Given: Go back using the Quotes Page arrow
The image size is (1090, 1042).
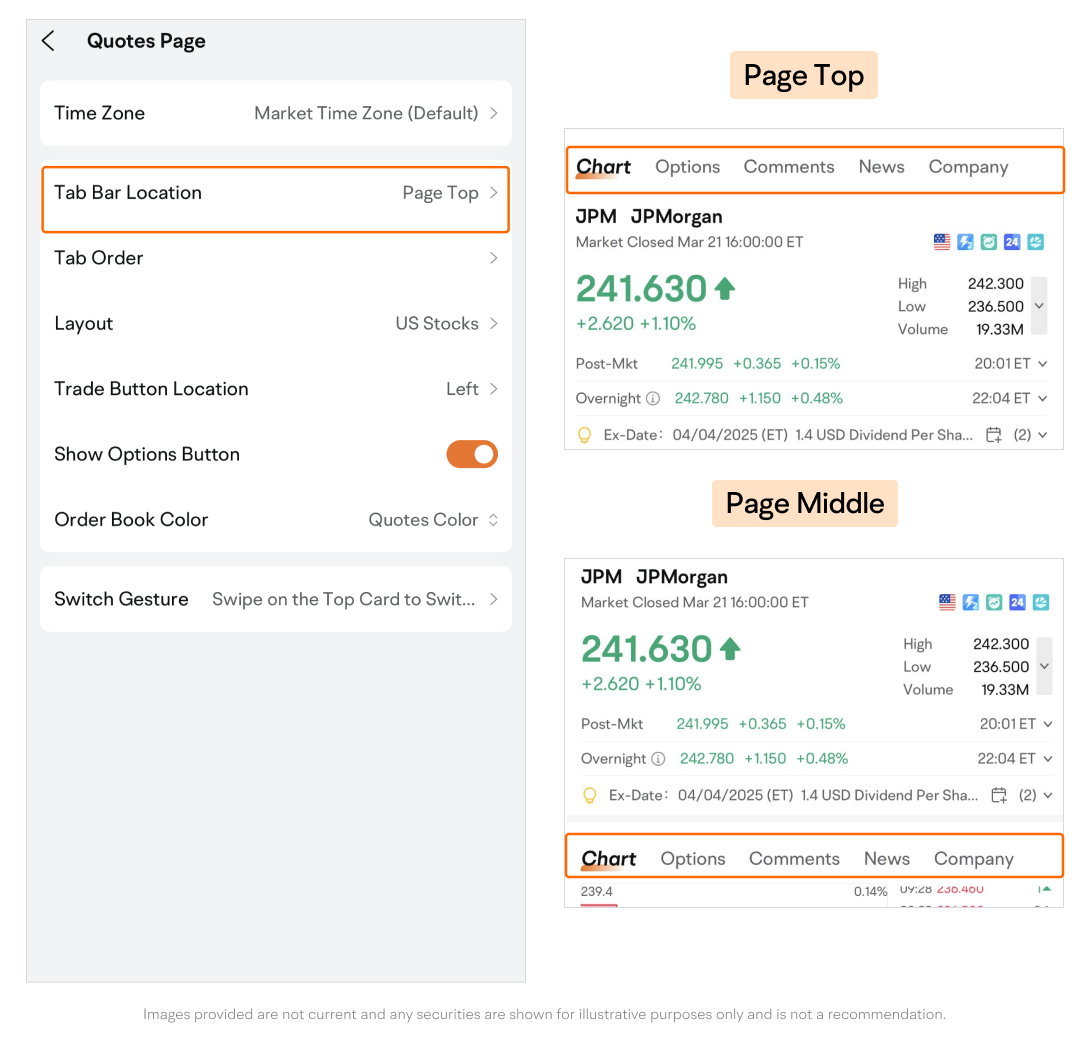Looking at the screenshot, I should (48, 41).
